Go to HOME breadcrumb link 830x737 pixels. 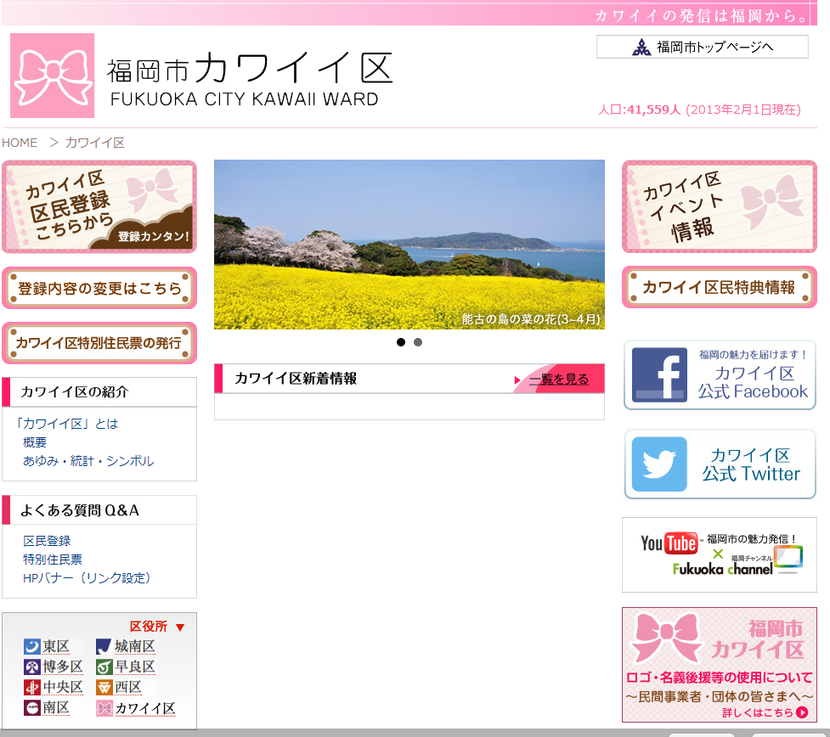(x=20, y=142)
